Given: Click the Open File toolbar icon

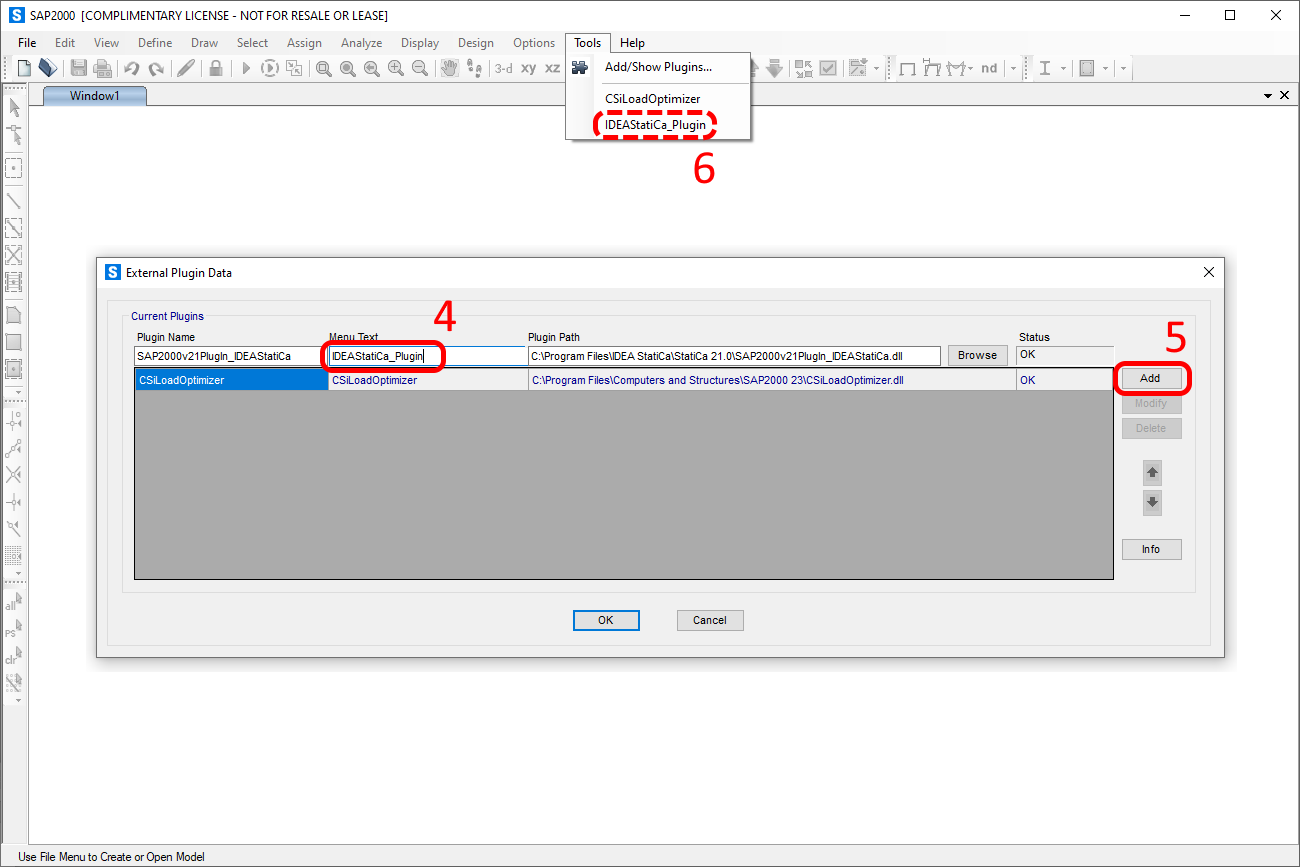Looking at the screenshot, I should [x=48, y=68].
